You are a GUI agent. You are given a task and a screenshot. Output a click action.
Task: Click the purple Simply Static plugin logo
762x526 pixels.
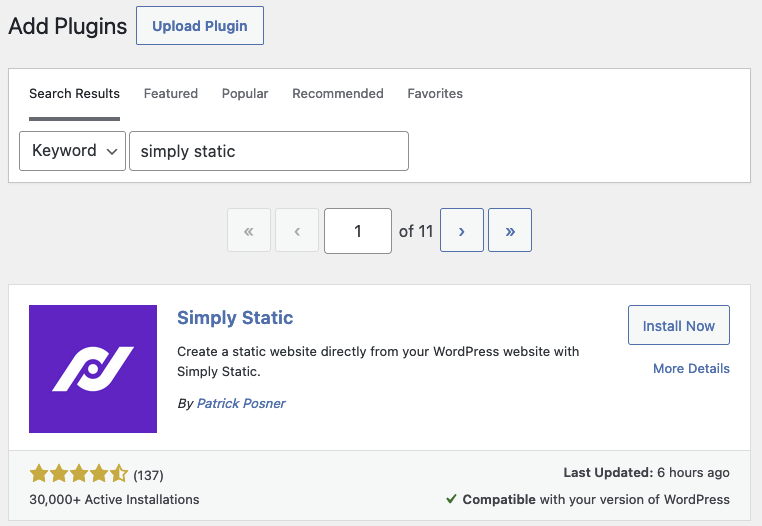[x=93, y=369]
